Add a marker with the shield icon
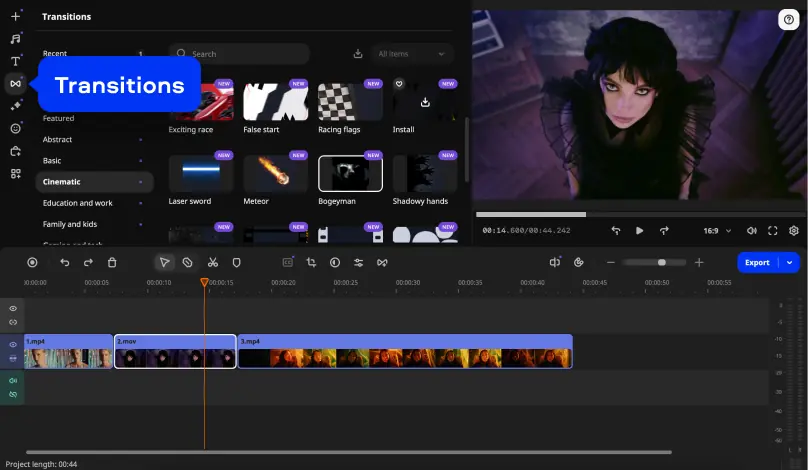The image size is (808, 470). (237, 262)
